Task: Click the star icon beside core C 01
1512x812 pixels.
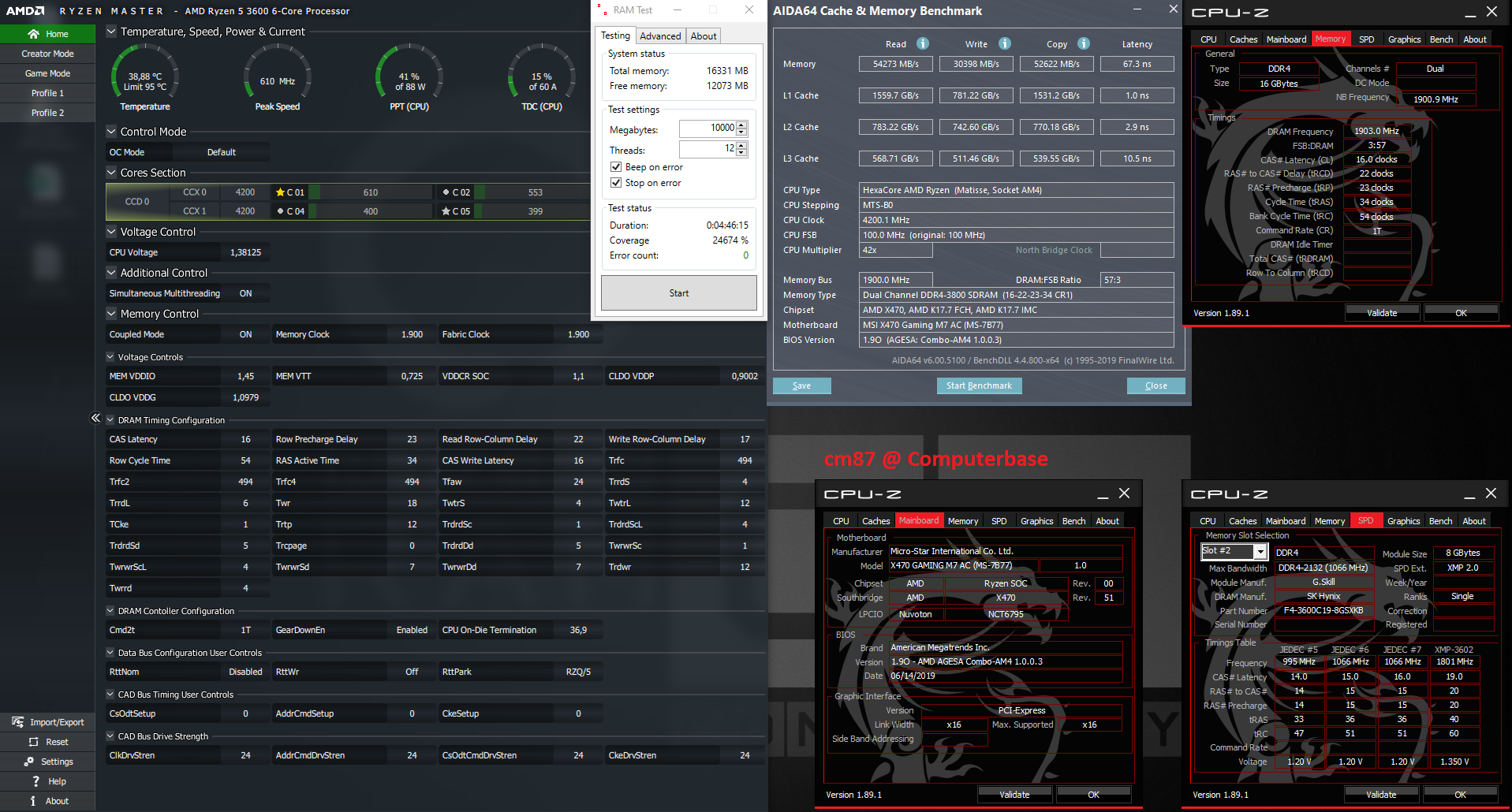Action: click(x=280, y=192)
